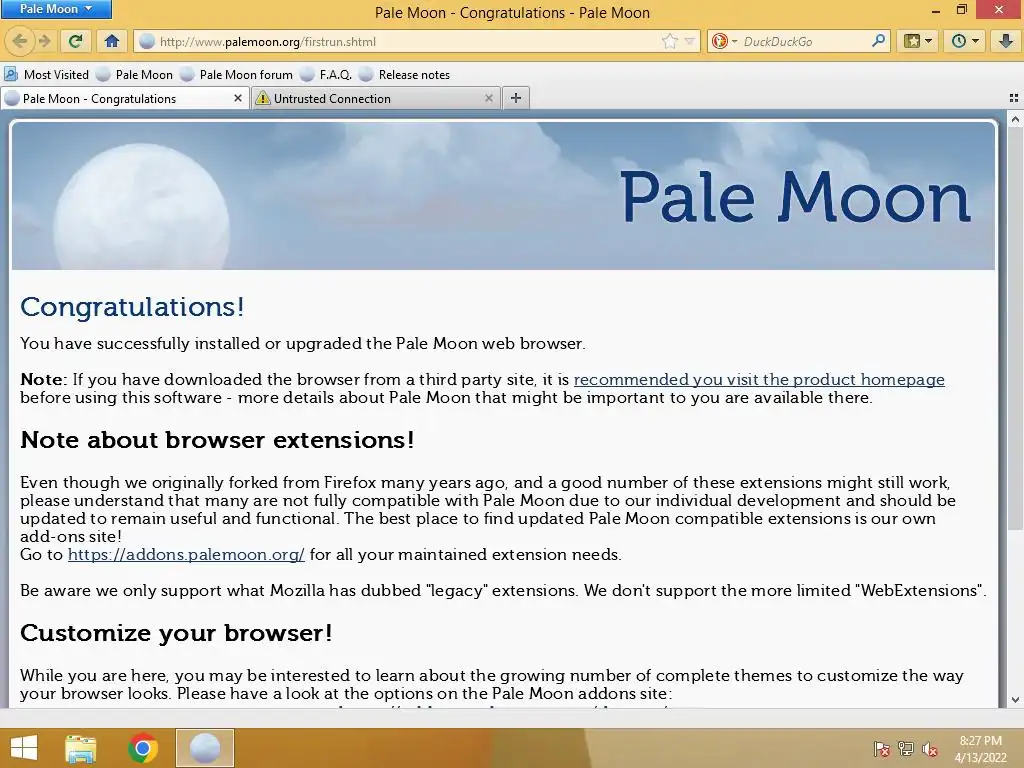The width and height of the screenshot is (1024, 768).
Task: Restore down the Pale Moon window
Action: coord(962,10)
